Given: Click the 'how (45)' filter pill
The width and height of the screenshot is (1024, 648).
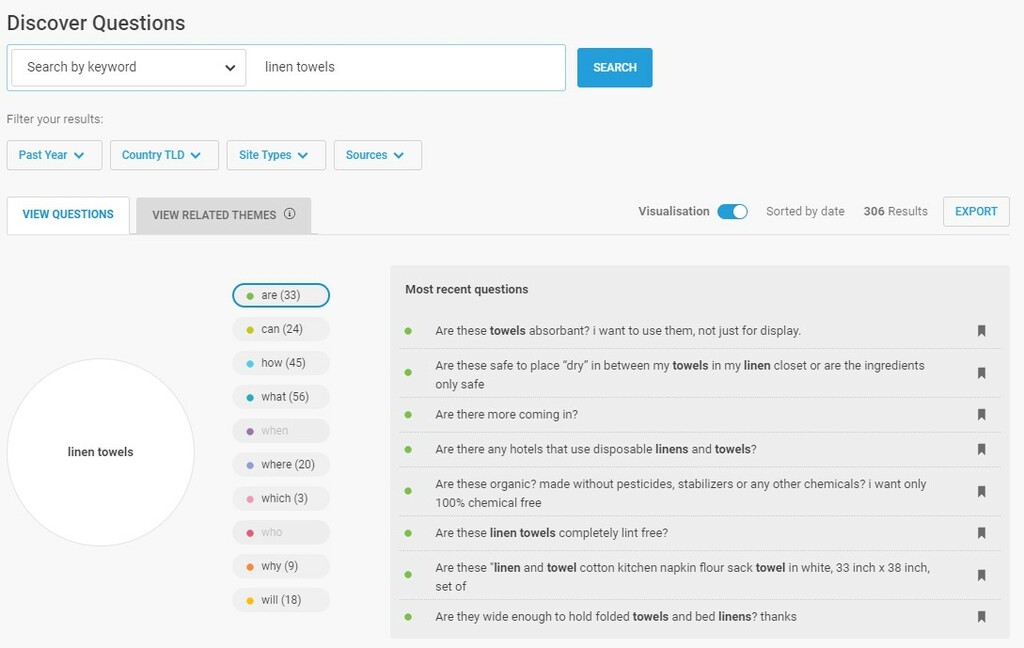Looking at the screenshot, I should click(281, 363).
